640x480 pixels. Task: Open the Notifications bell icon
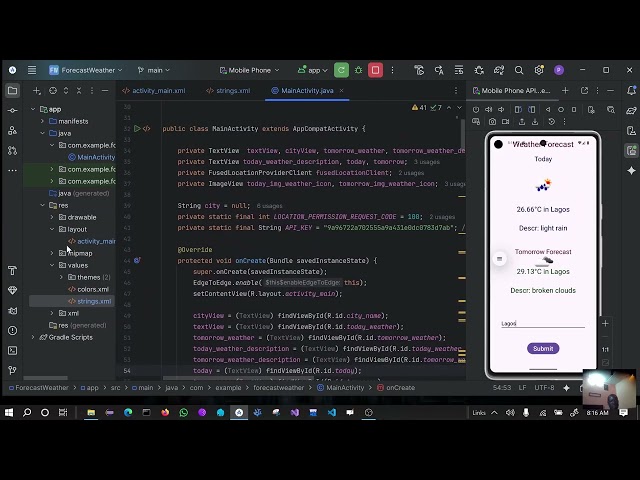point(631,91)
